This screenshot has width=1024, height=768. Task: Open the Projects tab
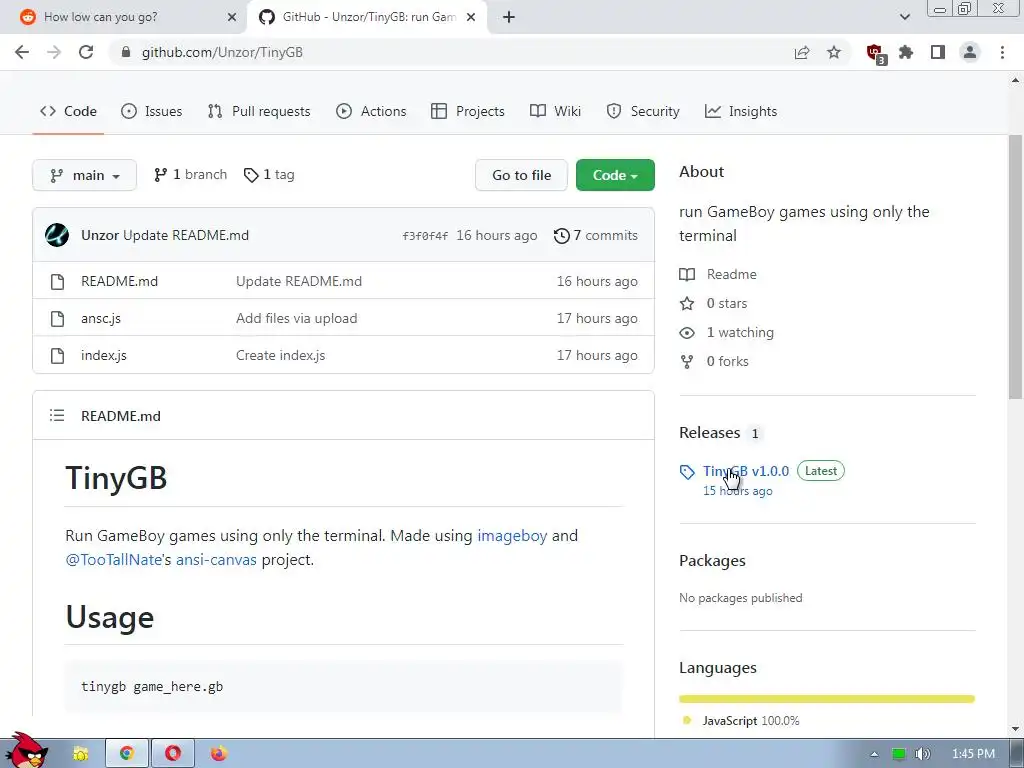click(468, 111)
